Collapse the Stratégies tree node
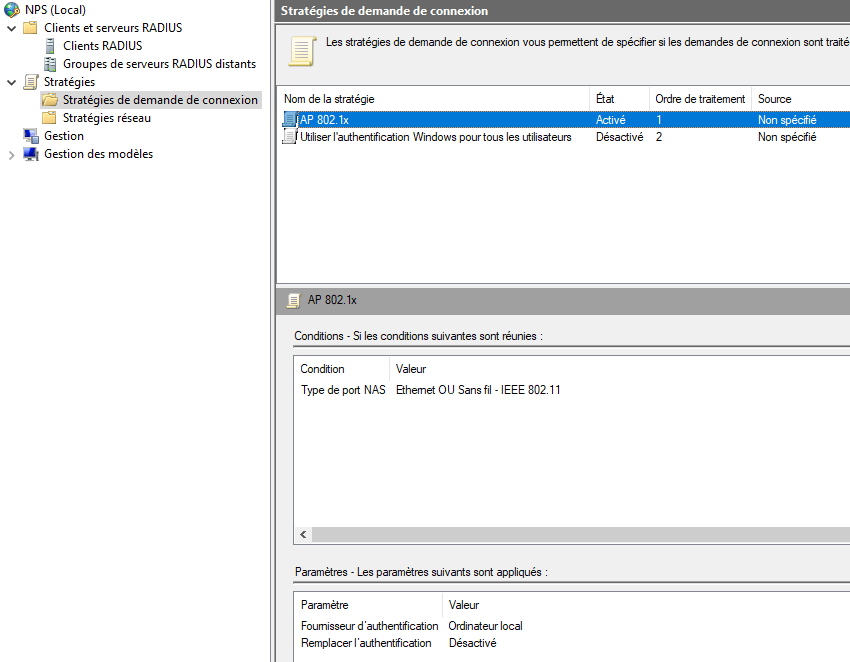 pos(11,82)
